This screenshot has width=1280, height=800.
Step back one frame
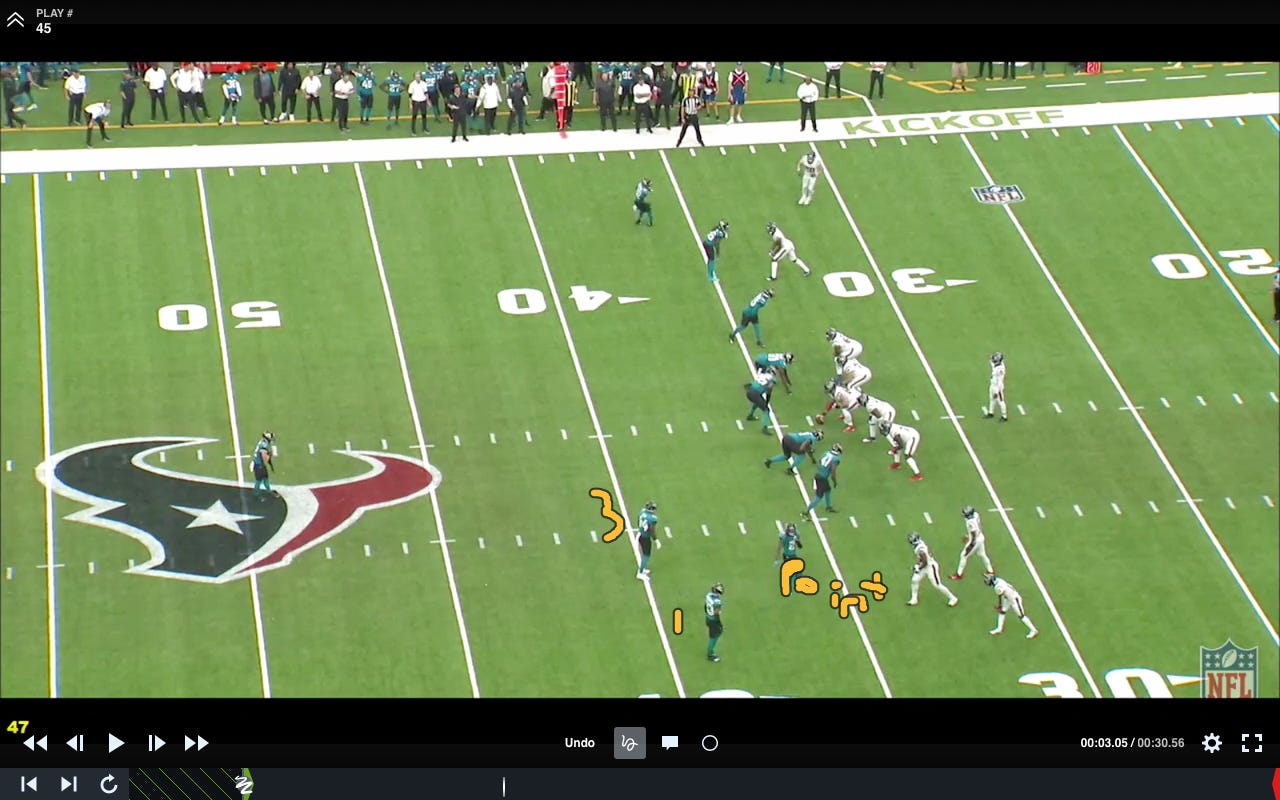pyautogui.click(x=75, y=743)
